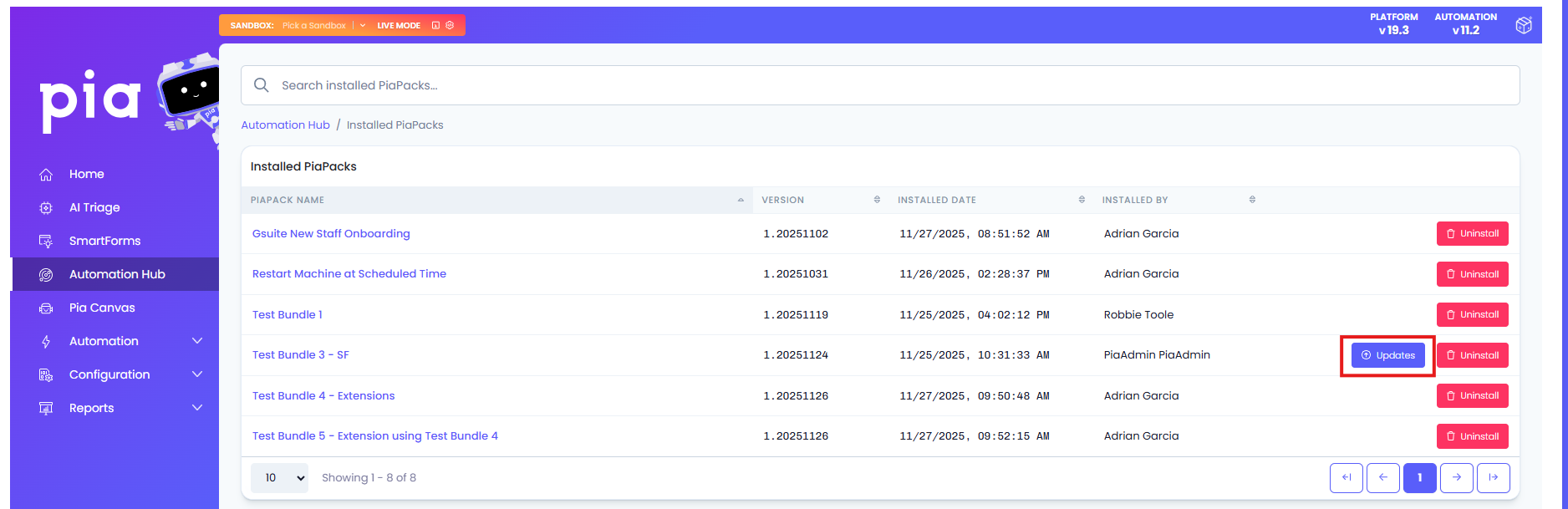Click the SmartForms sidebar icon

[x=46, y=242]
